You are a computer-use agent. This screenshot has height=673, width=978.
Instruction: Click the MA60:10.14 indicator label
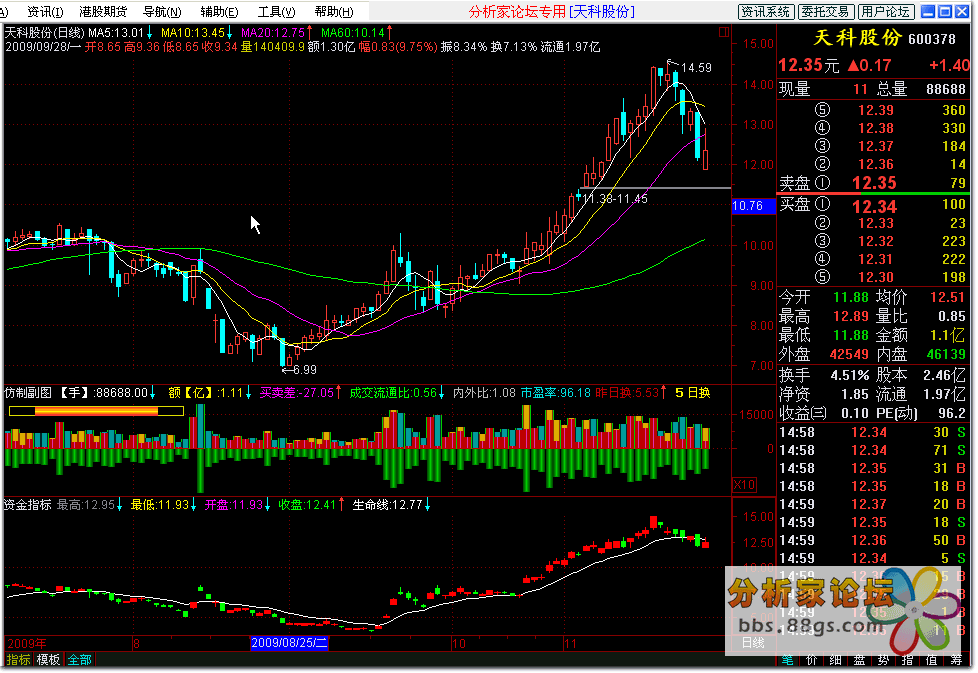353,32
